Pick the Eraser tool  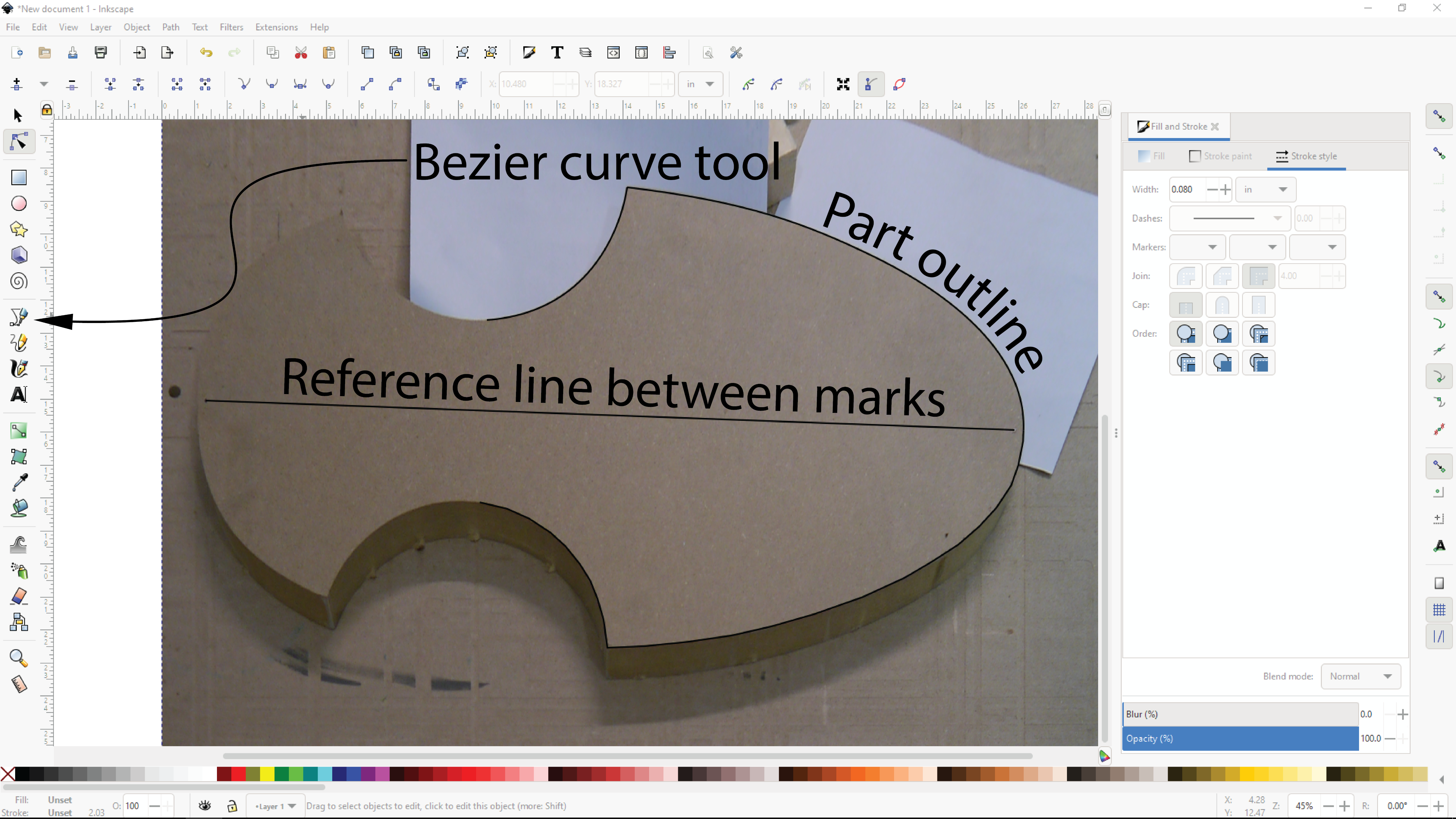[19, 596]
